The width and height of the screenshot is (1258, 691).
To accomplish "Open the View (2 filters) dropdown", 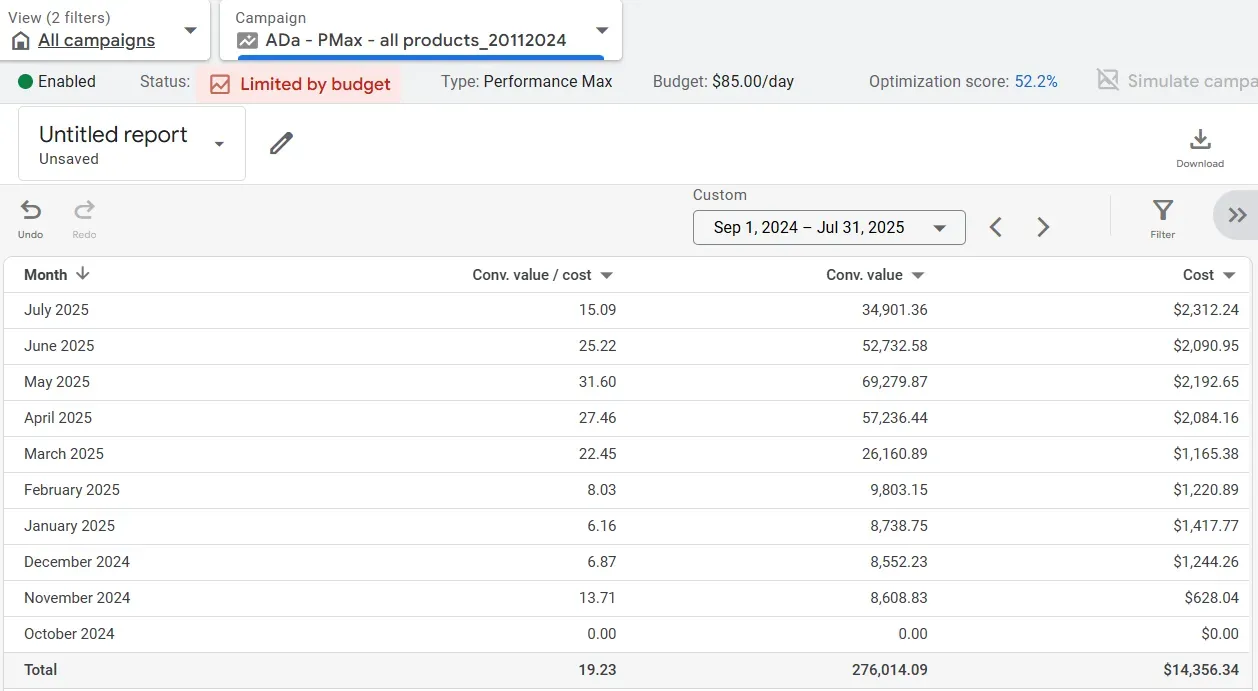I will click(189, 30).
